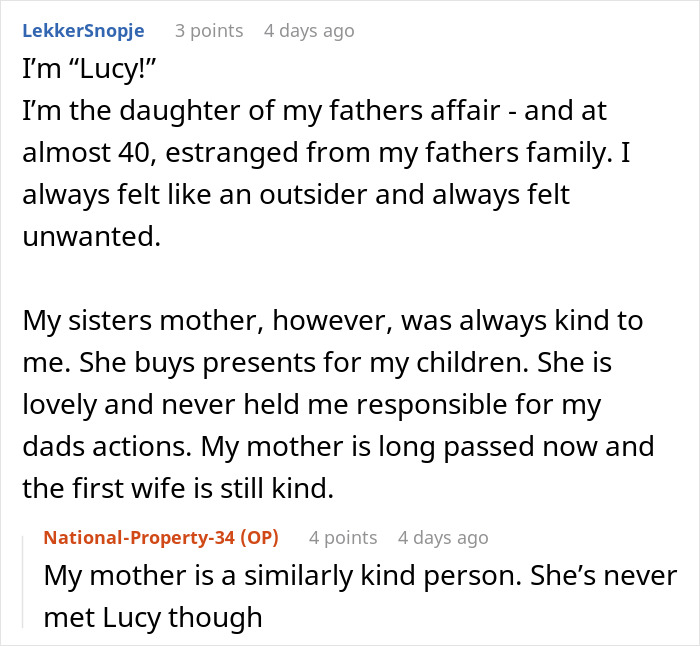The image size is (700, 646).
Task: Click the sentence "the first wife is still kind."
Action: 178,488
